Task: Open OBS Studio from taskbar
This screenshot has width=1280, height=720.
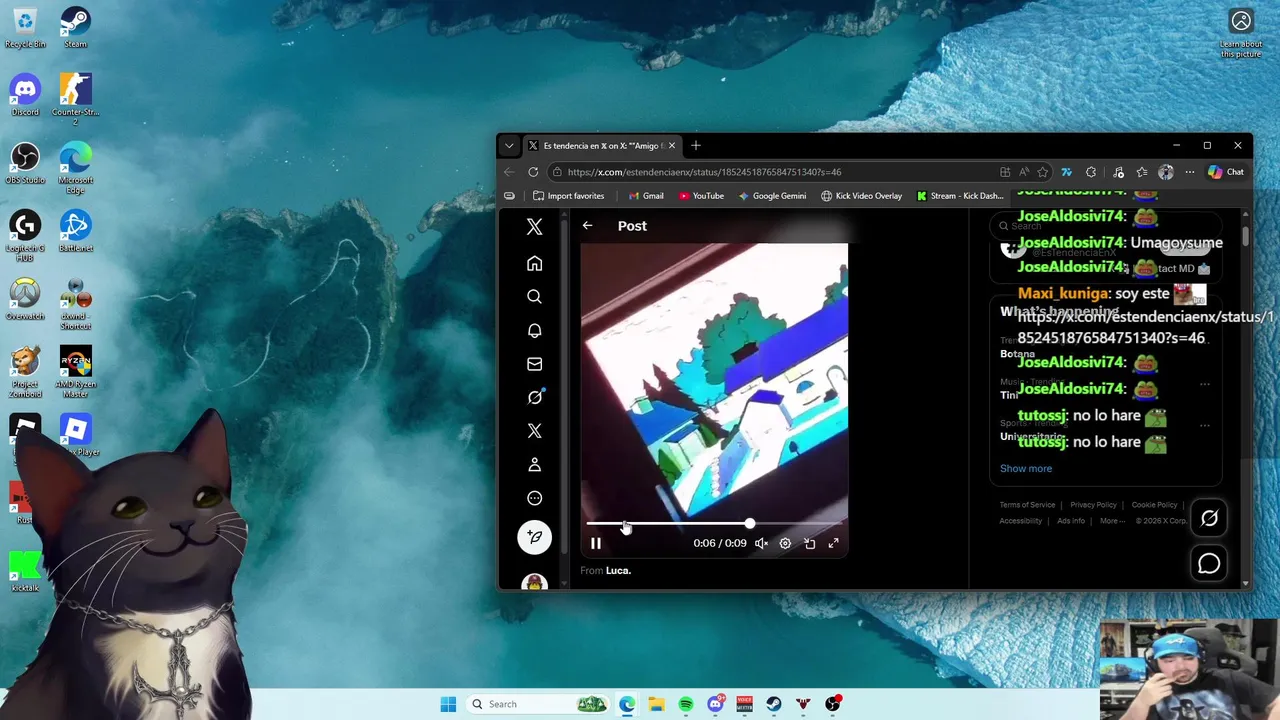Action: pyautogui.click(x=832, y=704)
